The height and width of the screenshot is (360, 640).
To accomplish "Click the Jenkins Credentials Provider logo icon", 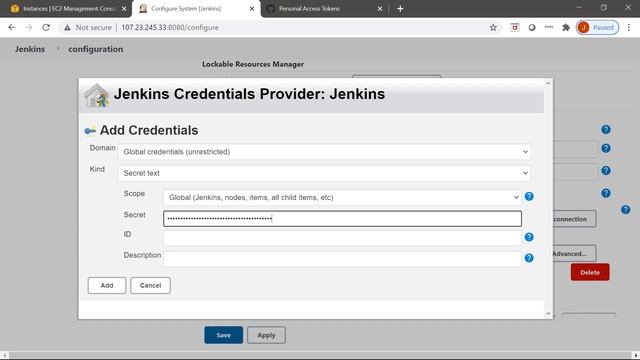I will (x=96, y=96).
